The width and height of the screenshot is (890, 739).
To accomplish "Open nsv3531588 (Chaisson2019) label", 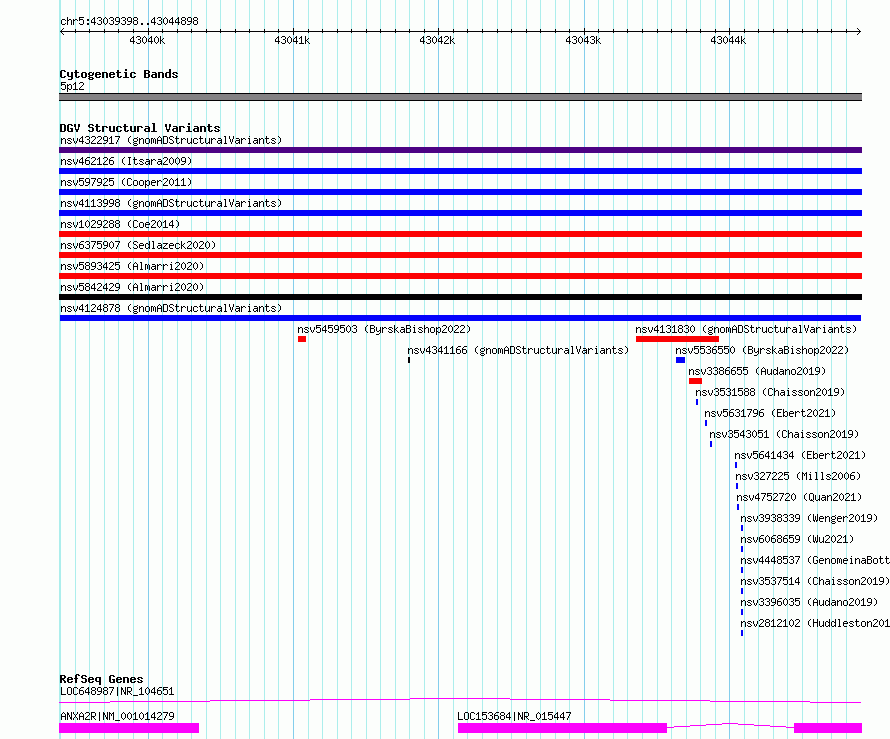I will pos(770,392).
